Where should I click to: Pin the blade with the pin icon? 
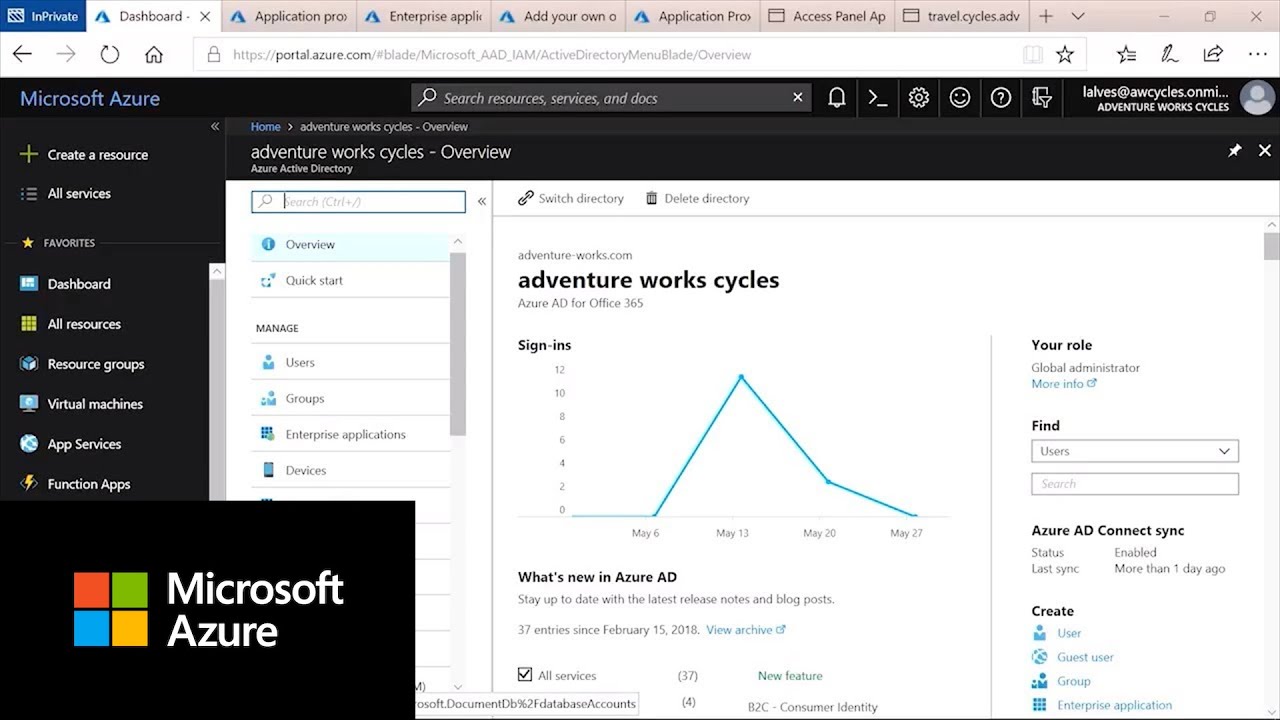pyautogui.click(x=1235, y=151)
